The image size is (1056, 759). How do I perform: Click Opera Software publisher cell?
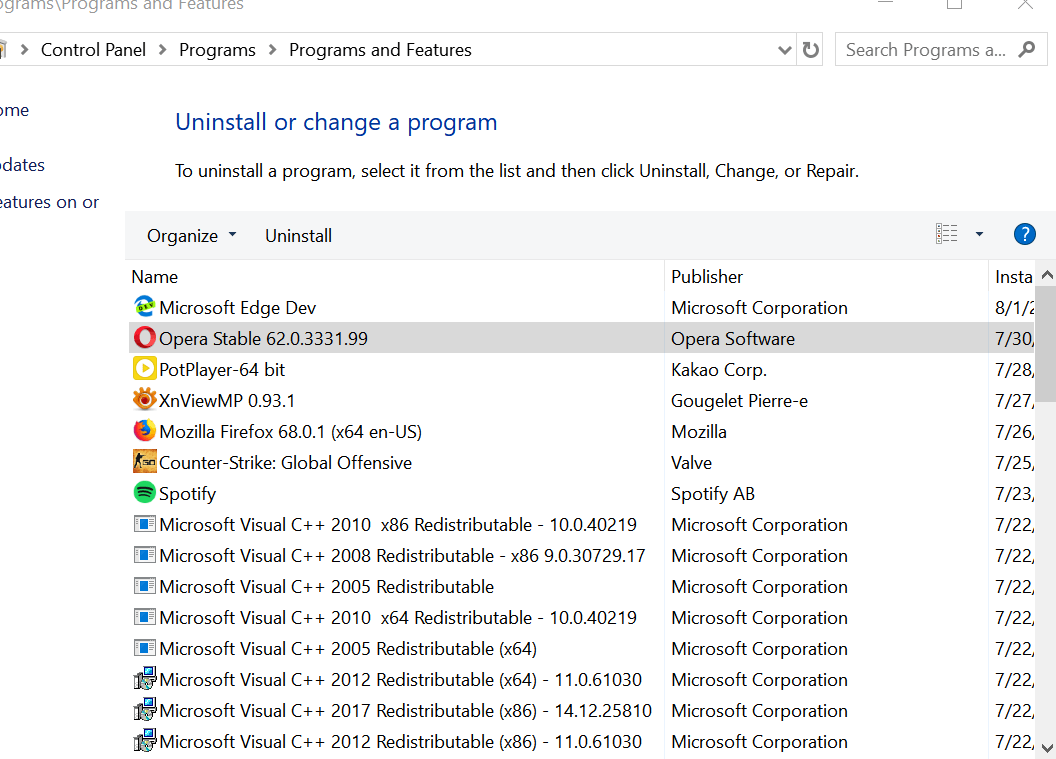(733, 338)
